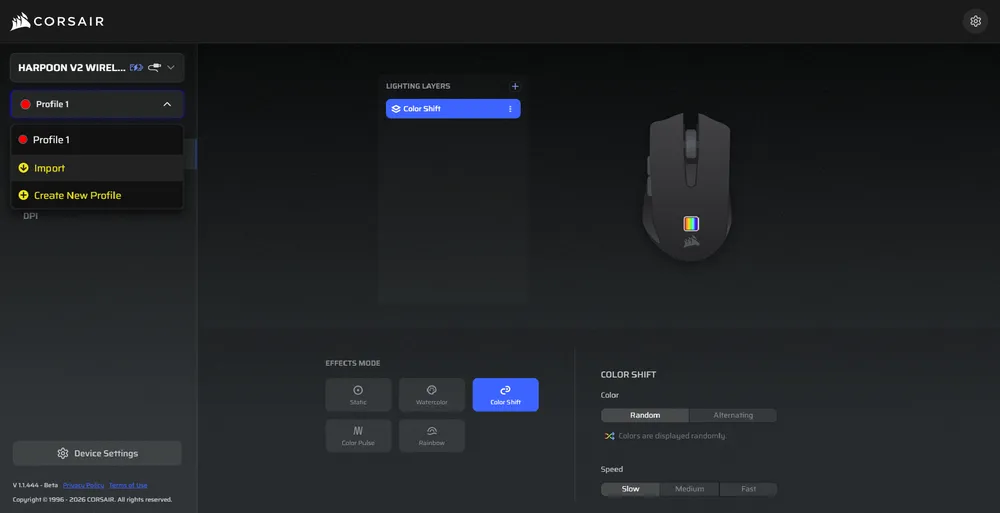The height and width of the screenshot is (513, 1000).
Task: Click the 'EFFECTS MODE' heading
Action: [x=353, y=363]
